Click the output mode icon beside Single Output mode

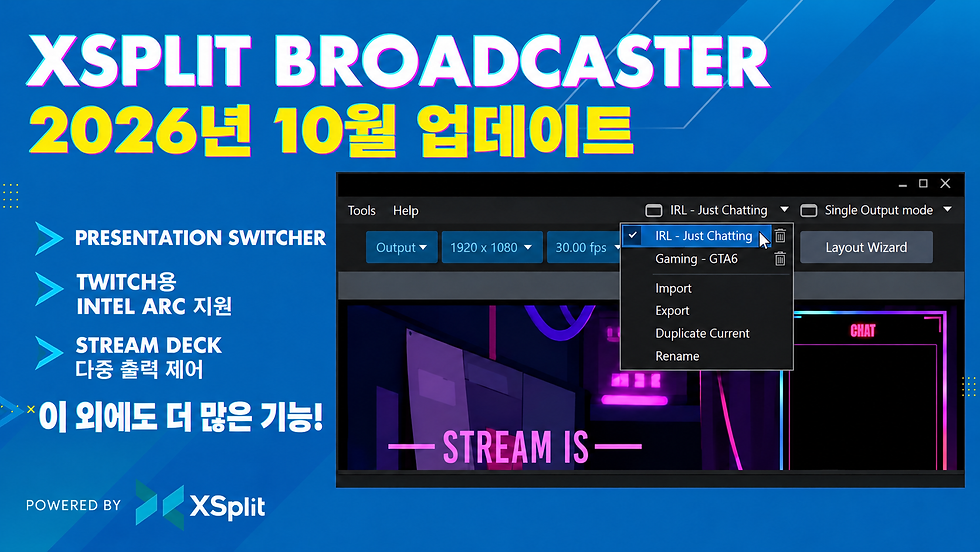[x=809, y=211]
